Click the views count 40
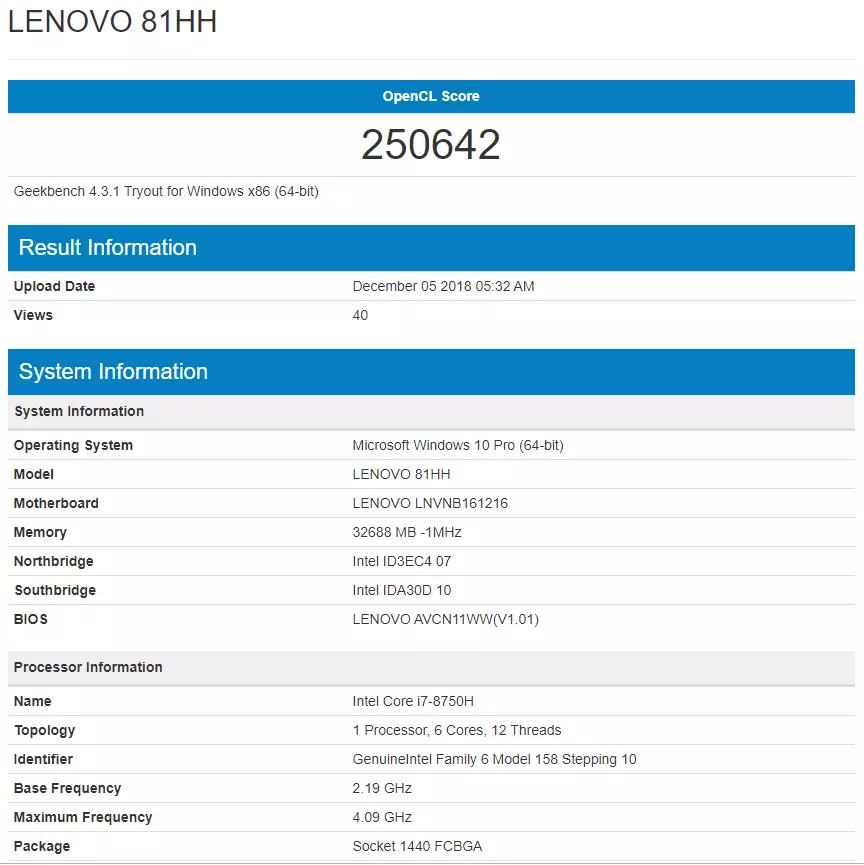The image size is (864, 865). (x=360, y=316)
